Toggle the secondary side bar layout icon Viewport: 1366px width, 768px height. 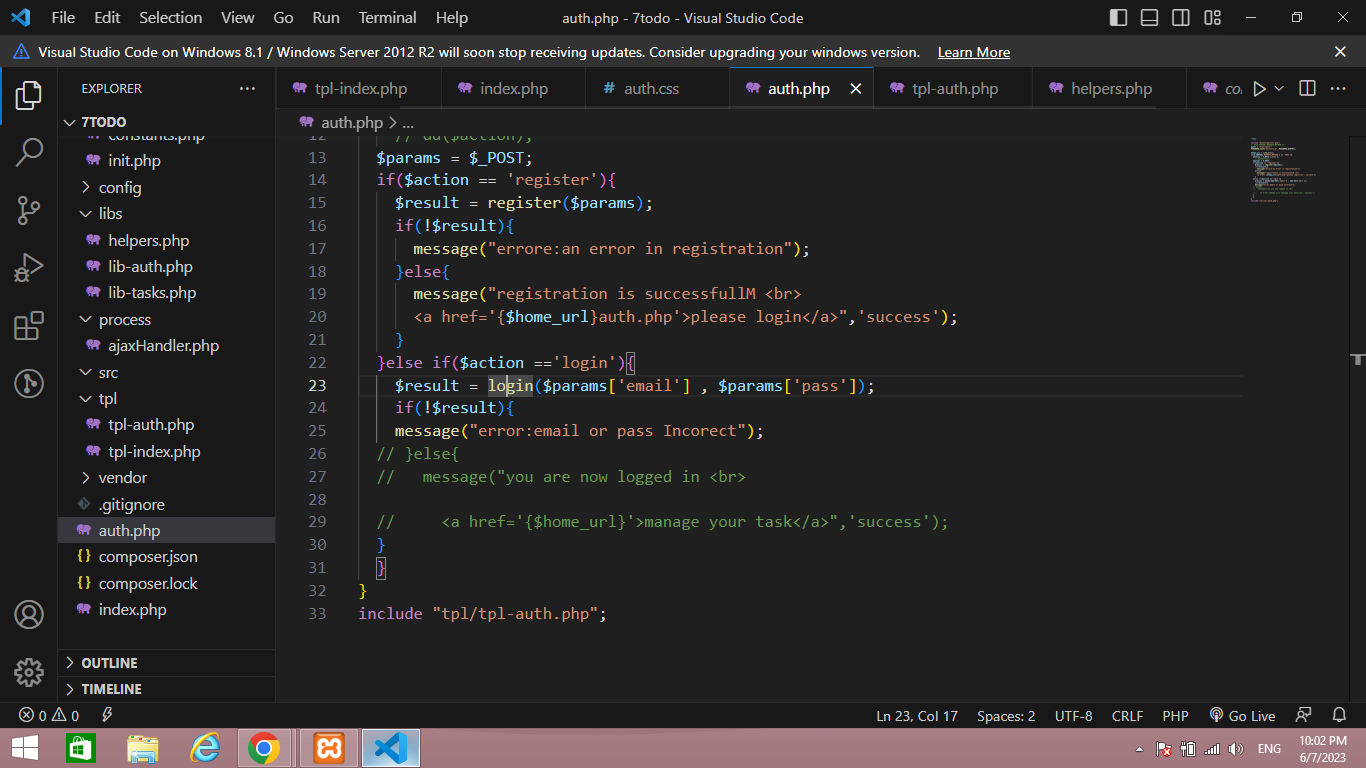click(1181, 18)
